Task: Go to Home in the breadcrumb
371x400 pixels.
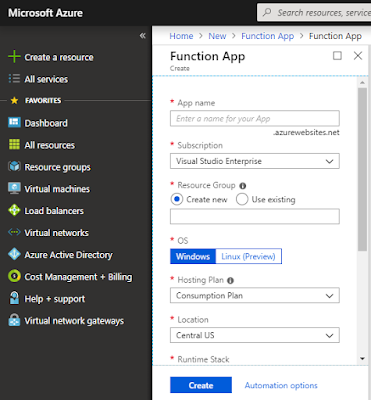Action: 181,36
